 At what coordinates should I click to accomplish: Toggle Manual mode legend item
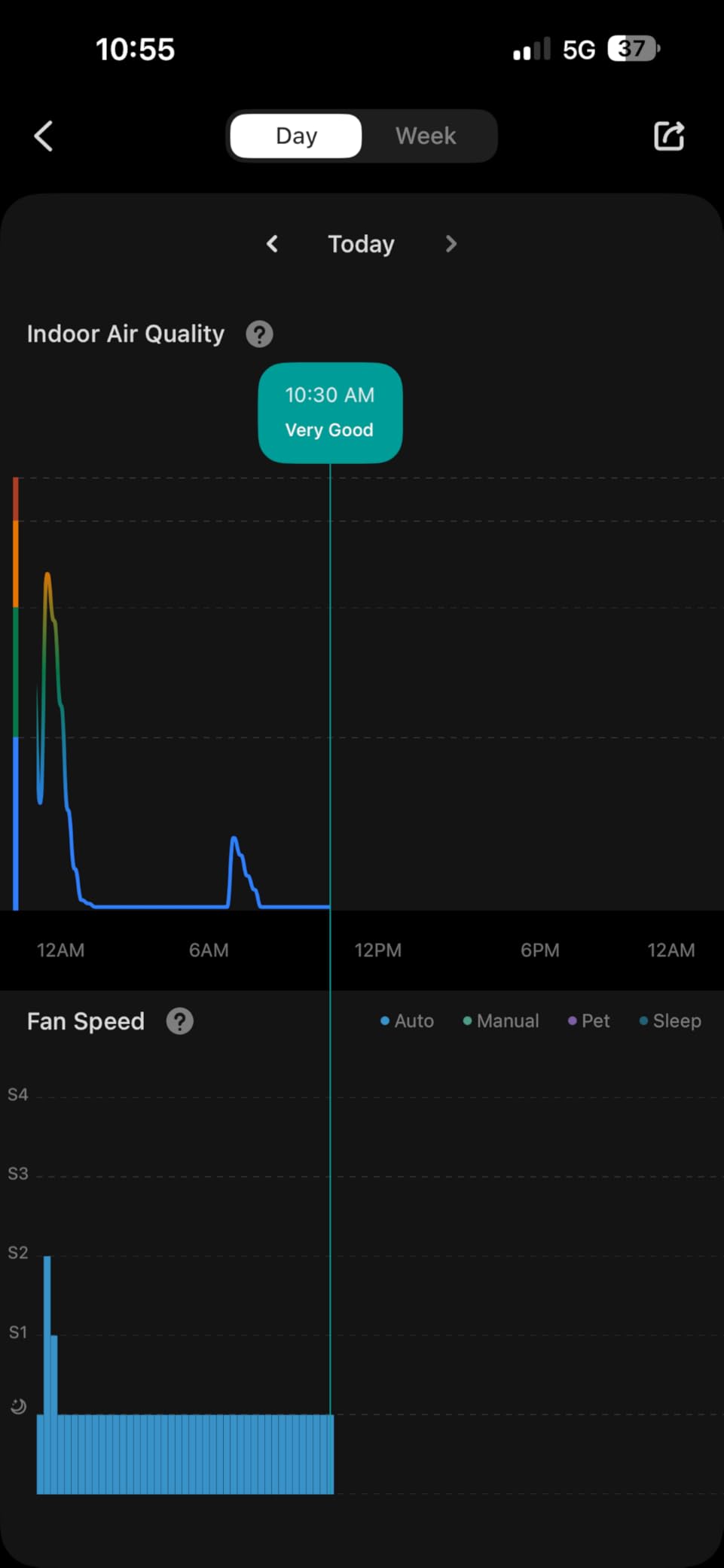pos(501,1021)
